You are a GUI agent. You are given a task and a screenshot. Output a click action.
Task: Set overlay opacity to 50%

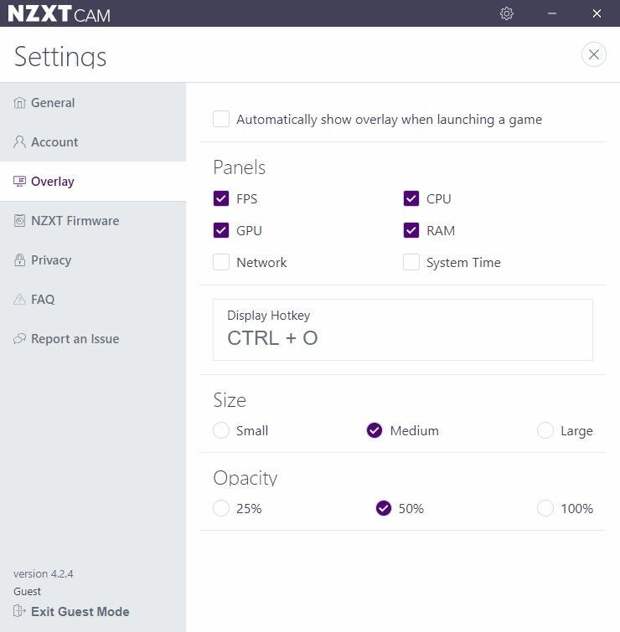click(383, 508)
